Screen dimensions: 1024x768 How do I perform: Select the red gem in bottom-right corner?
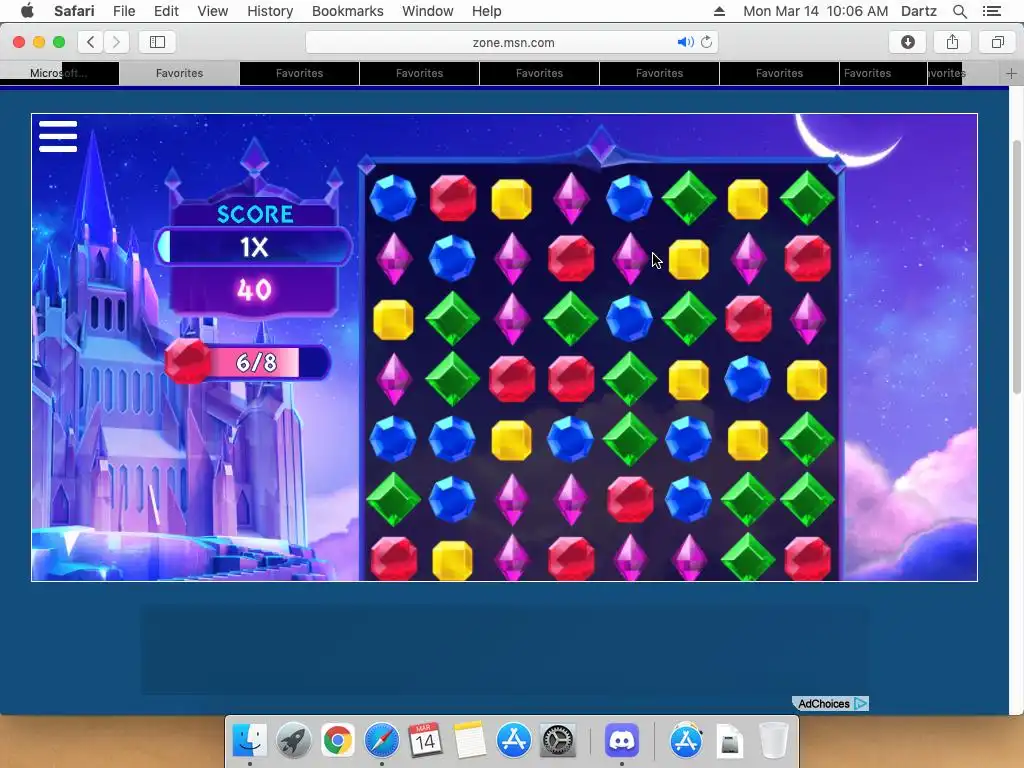point(807,559)
